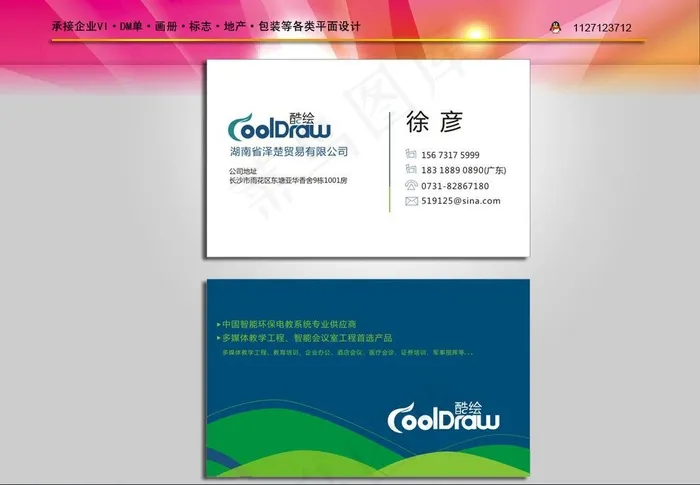Image resolution: width=700 pixels, height=485 pixels.
Task: Click the white CoolDraw logo on the blue card
Action: coord(442,417)
